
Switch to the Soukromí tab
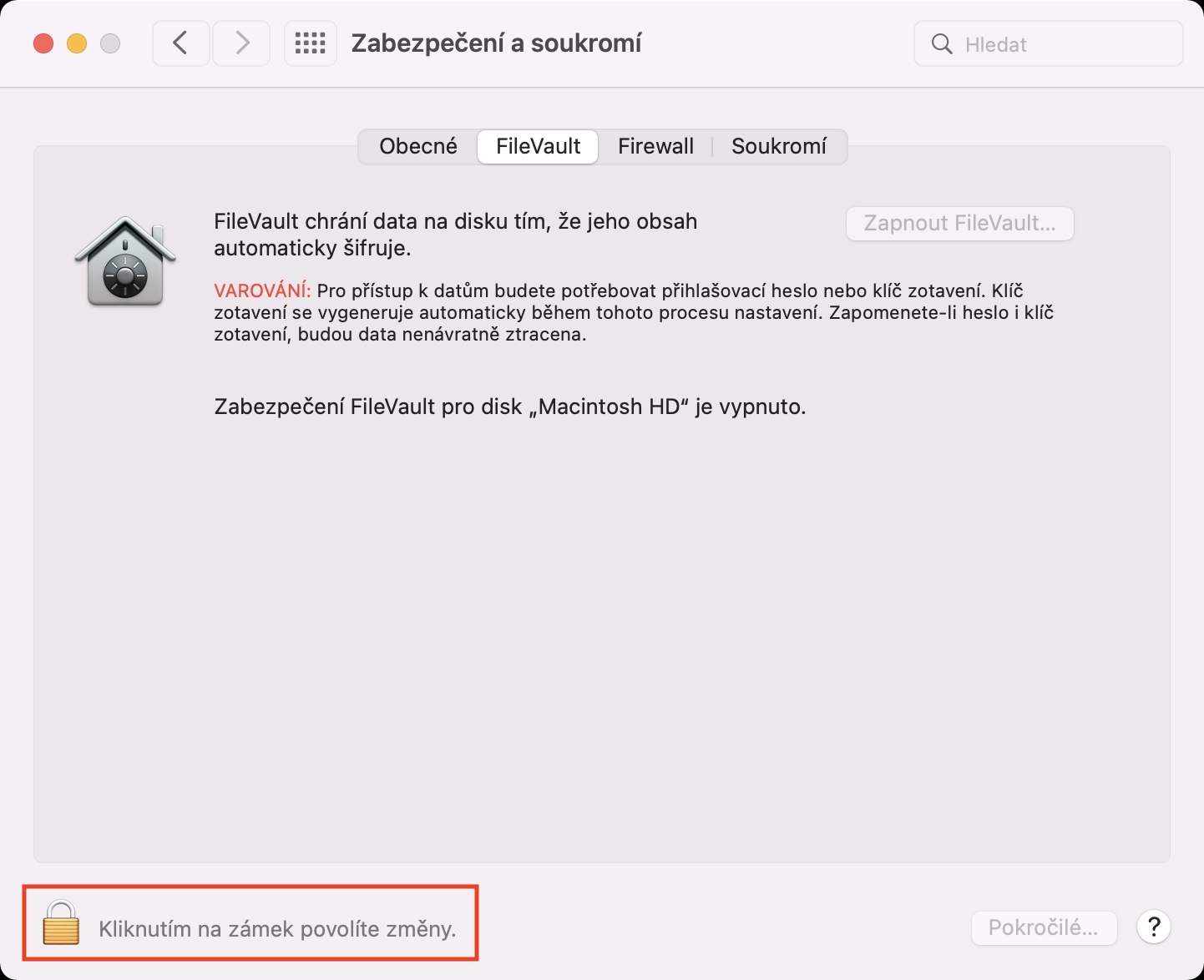coord(779,146)
